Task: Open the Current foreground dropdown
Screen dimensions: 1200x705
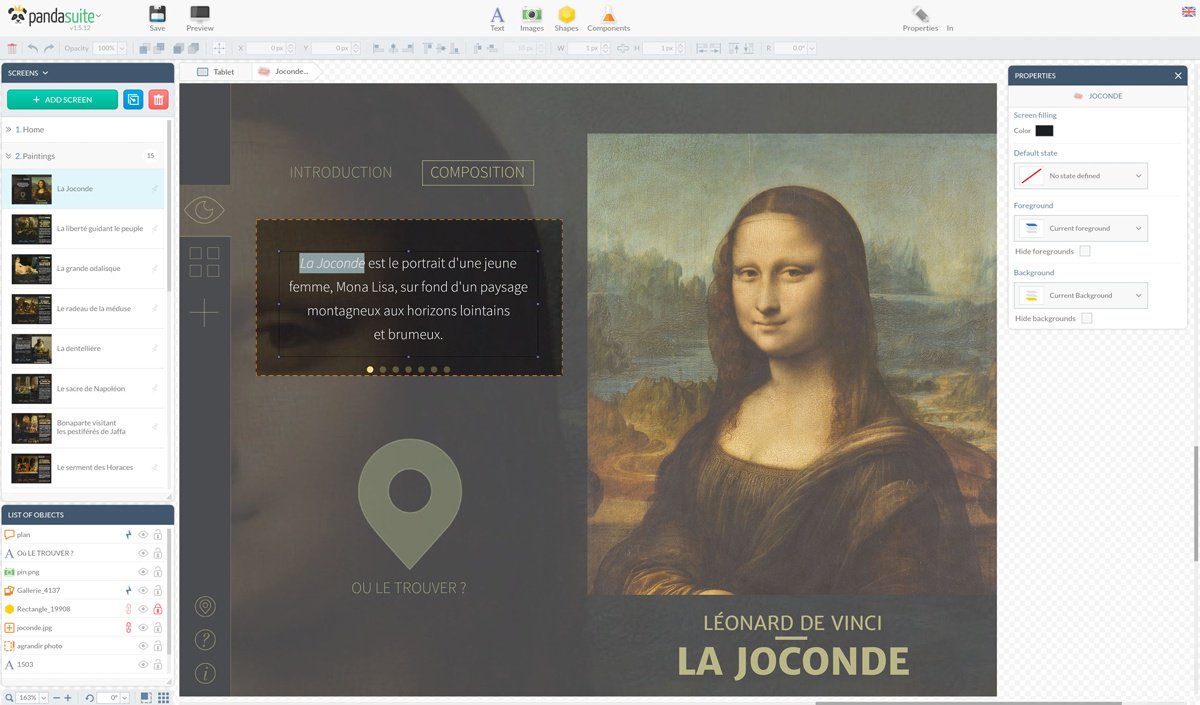Action: click(1081, 228)
